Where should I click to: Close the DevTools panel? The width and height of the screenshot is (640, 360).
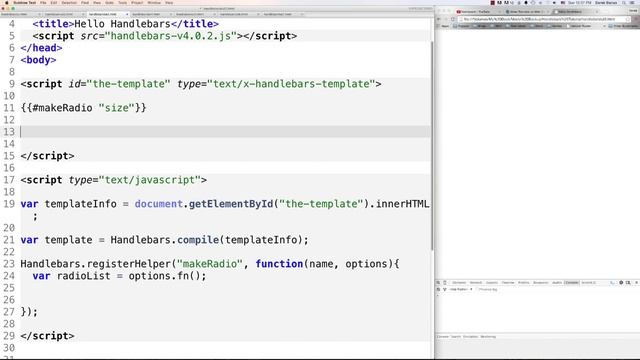point(636,282)
